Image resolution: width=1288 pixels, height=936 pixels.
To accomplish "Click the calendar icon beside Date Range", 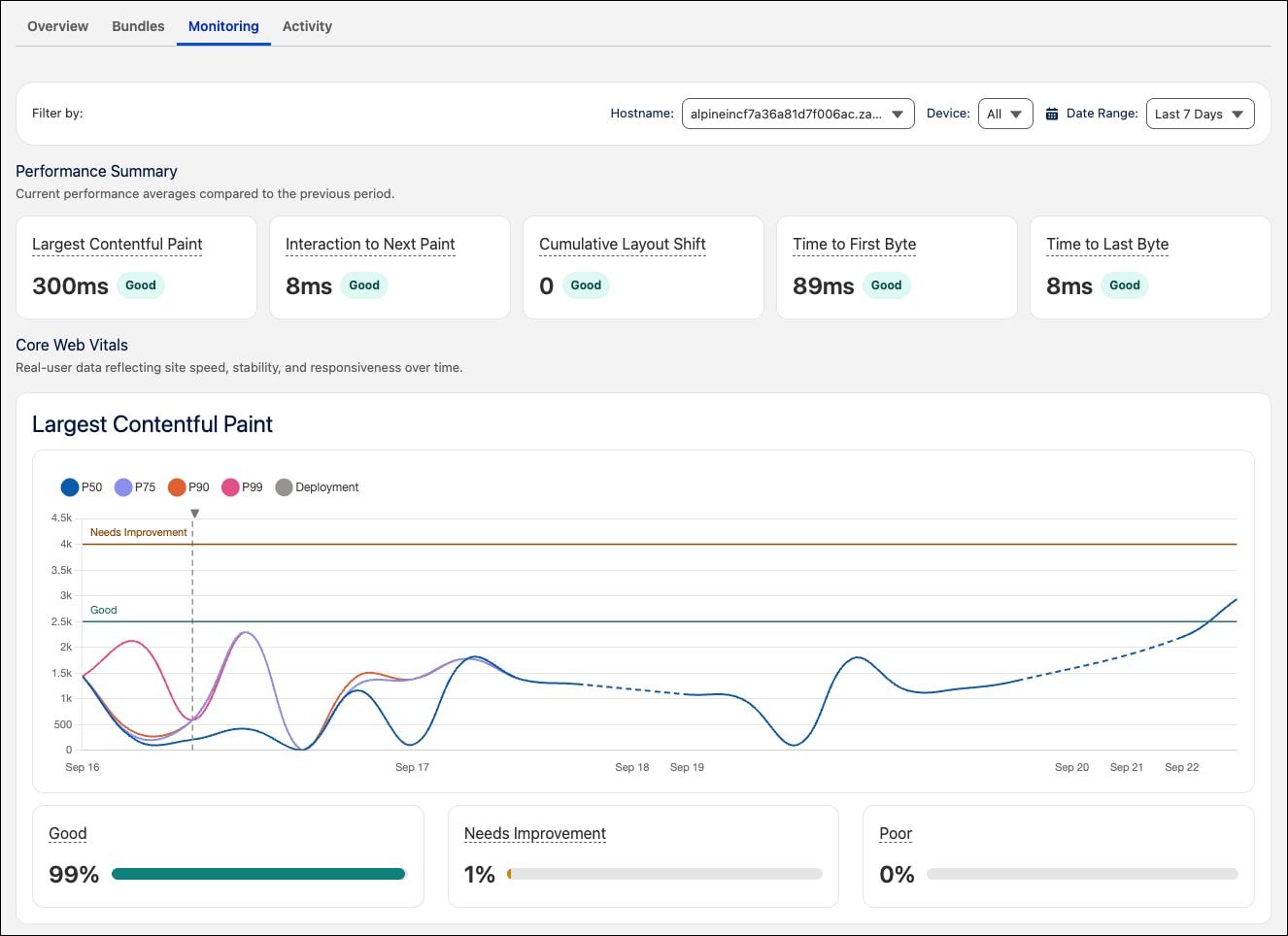I will 1052,114.
